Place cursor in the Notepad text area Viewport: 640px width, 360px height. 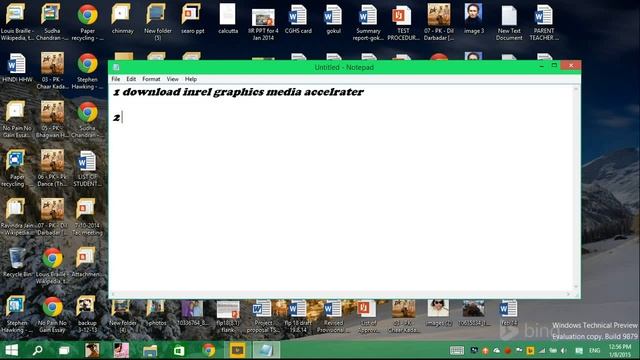(x=342, y=188)
